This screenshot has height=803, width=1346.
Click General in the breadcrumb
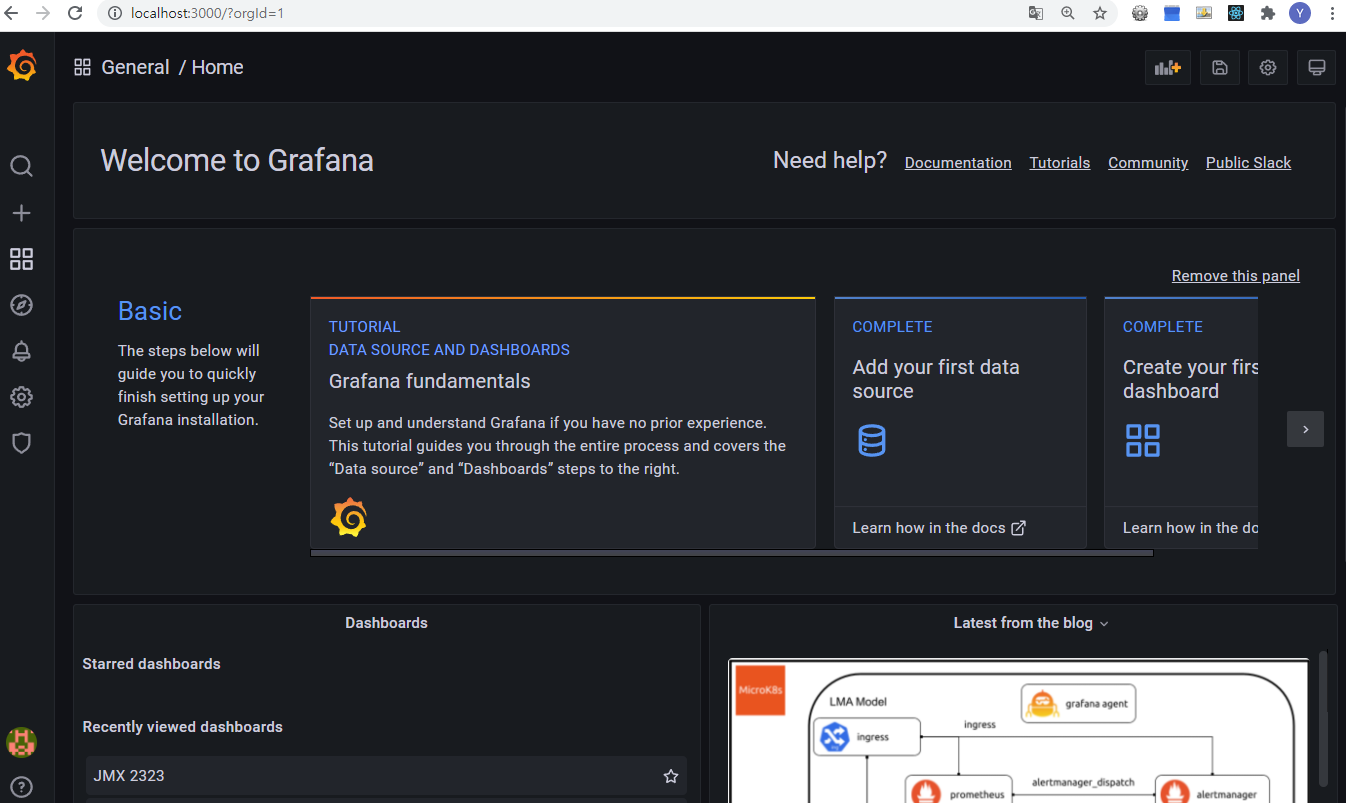(x=135, y=67)
